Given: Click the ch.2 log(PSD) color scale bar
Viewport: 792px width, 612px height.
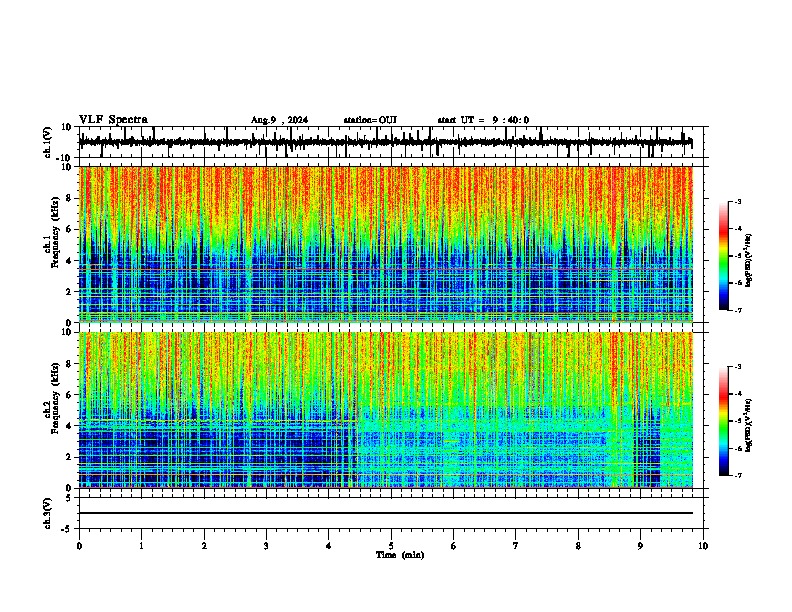Looking at the screenshot, I should (x=723, y=421).
